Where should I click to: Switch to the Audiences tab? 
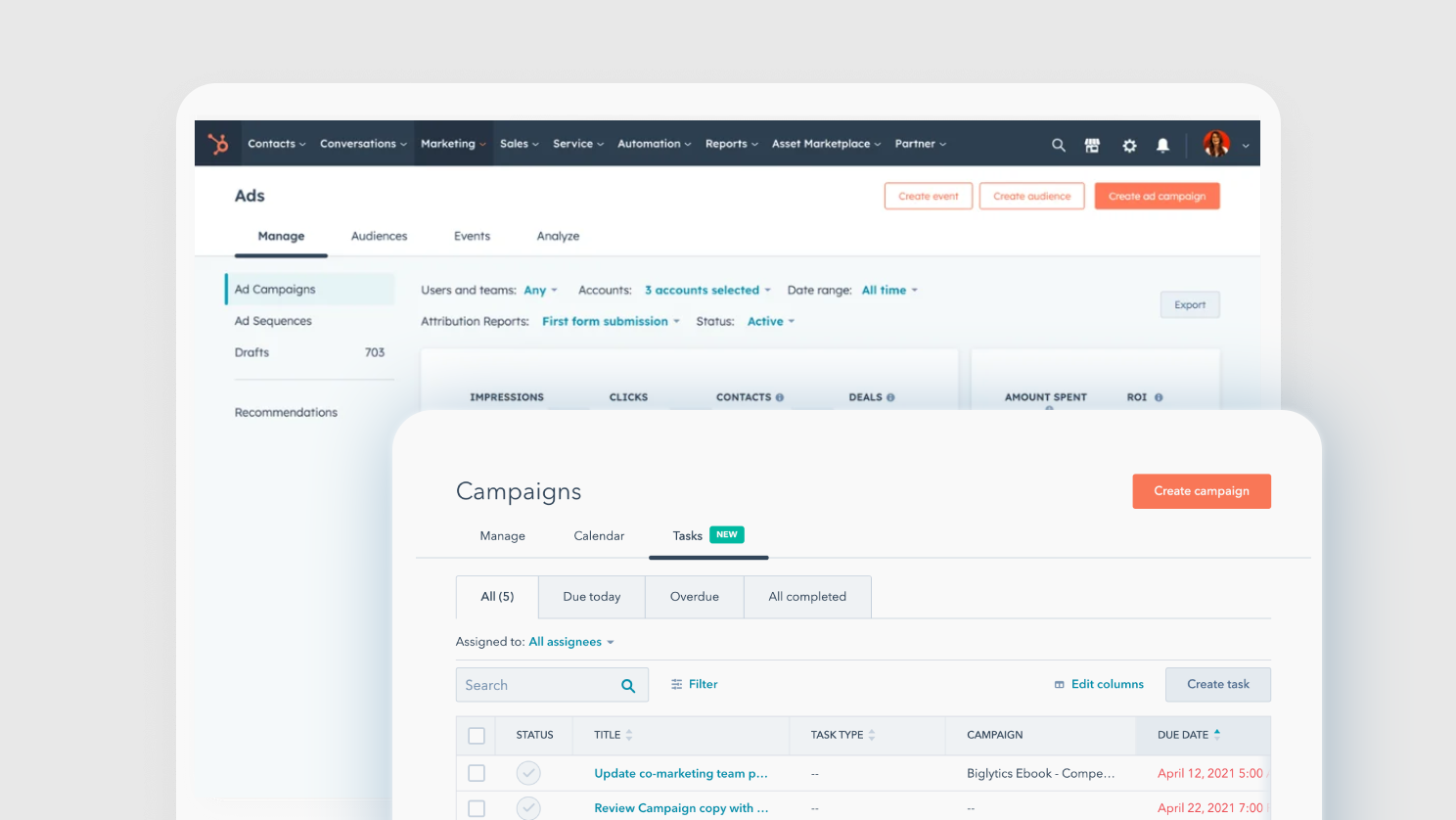pyautogui.click(x=380, y=237)
